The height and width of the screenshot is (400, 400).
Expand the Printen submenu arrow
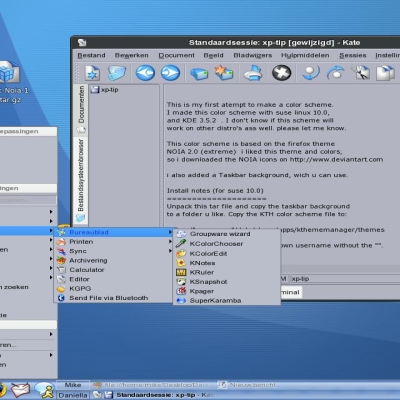[170, 241]
